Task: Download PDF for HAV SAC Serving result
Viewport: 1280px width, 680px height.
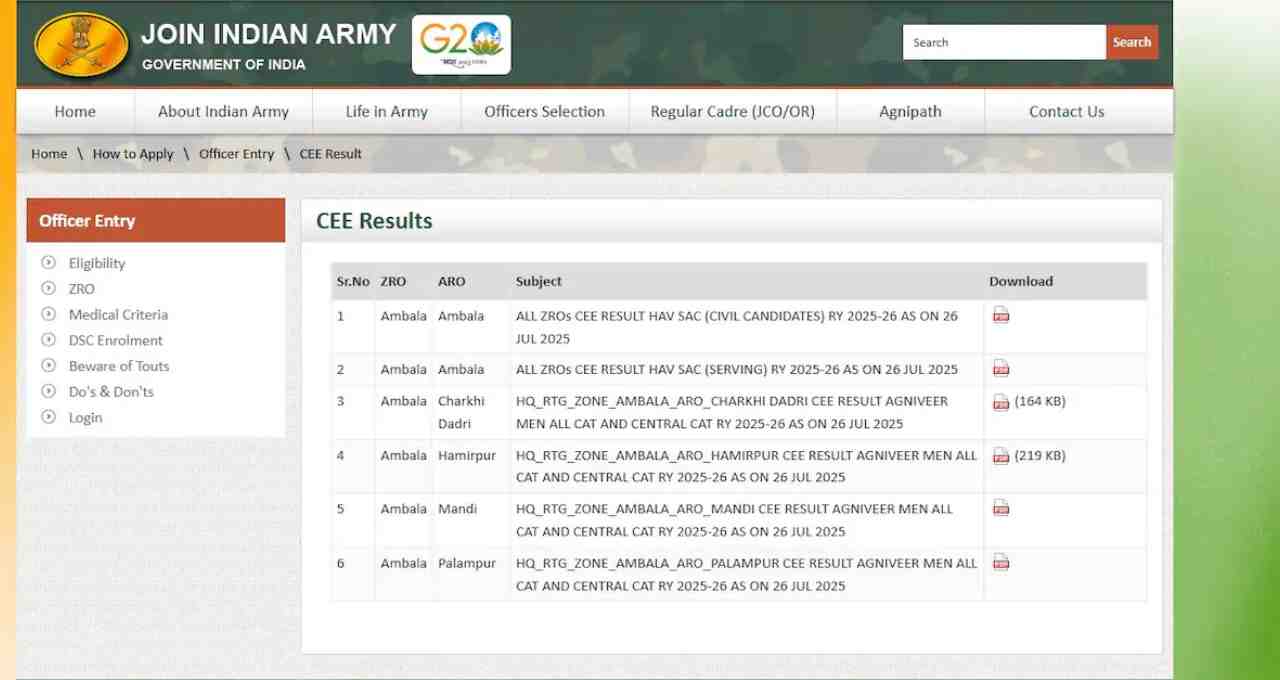Action: click(1001, 369)
